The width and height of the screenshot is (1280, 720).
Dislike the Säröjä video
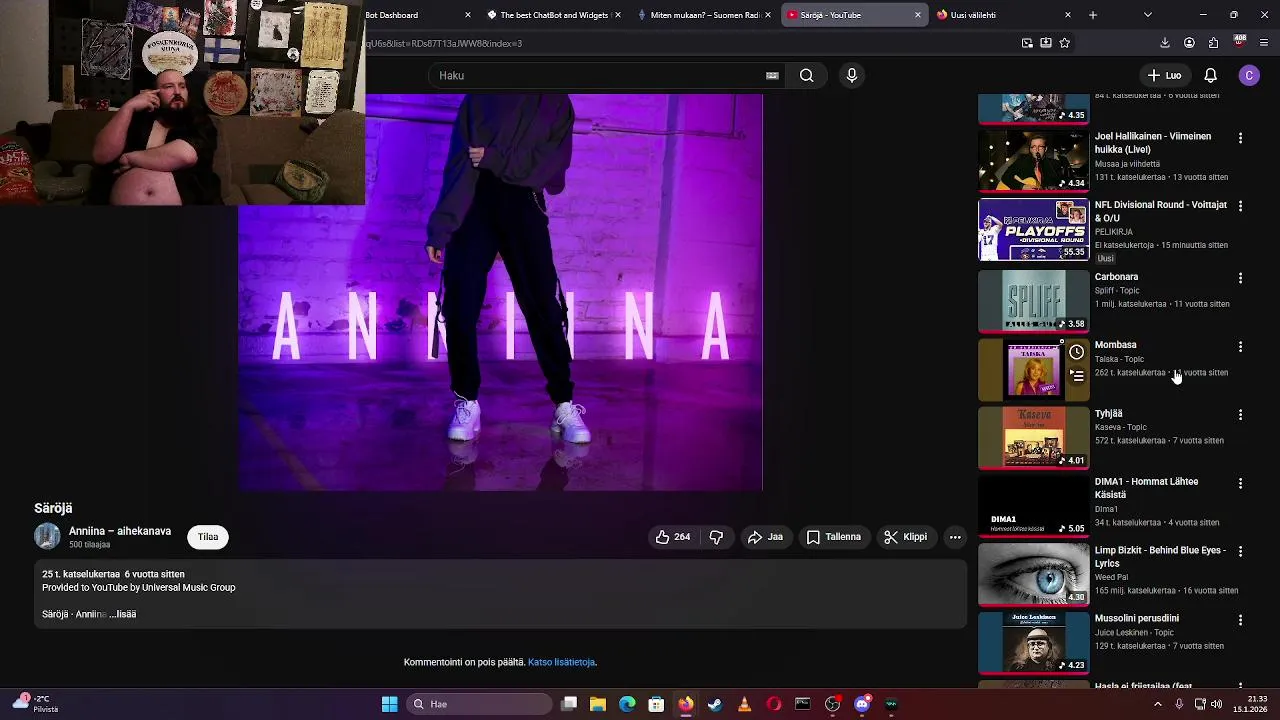pos(716,537)
